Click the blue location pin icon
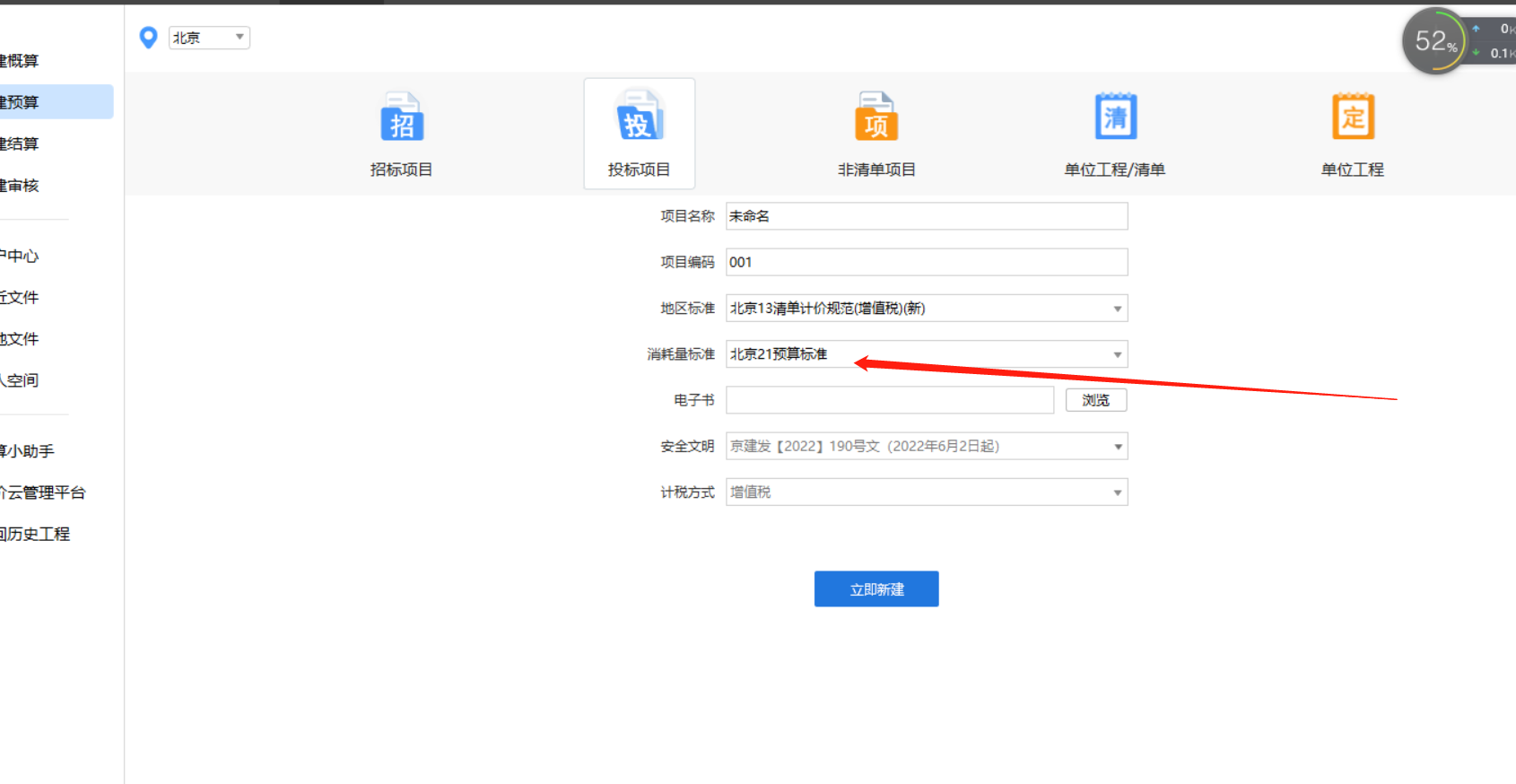 148,38
